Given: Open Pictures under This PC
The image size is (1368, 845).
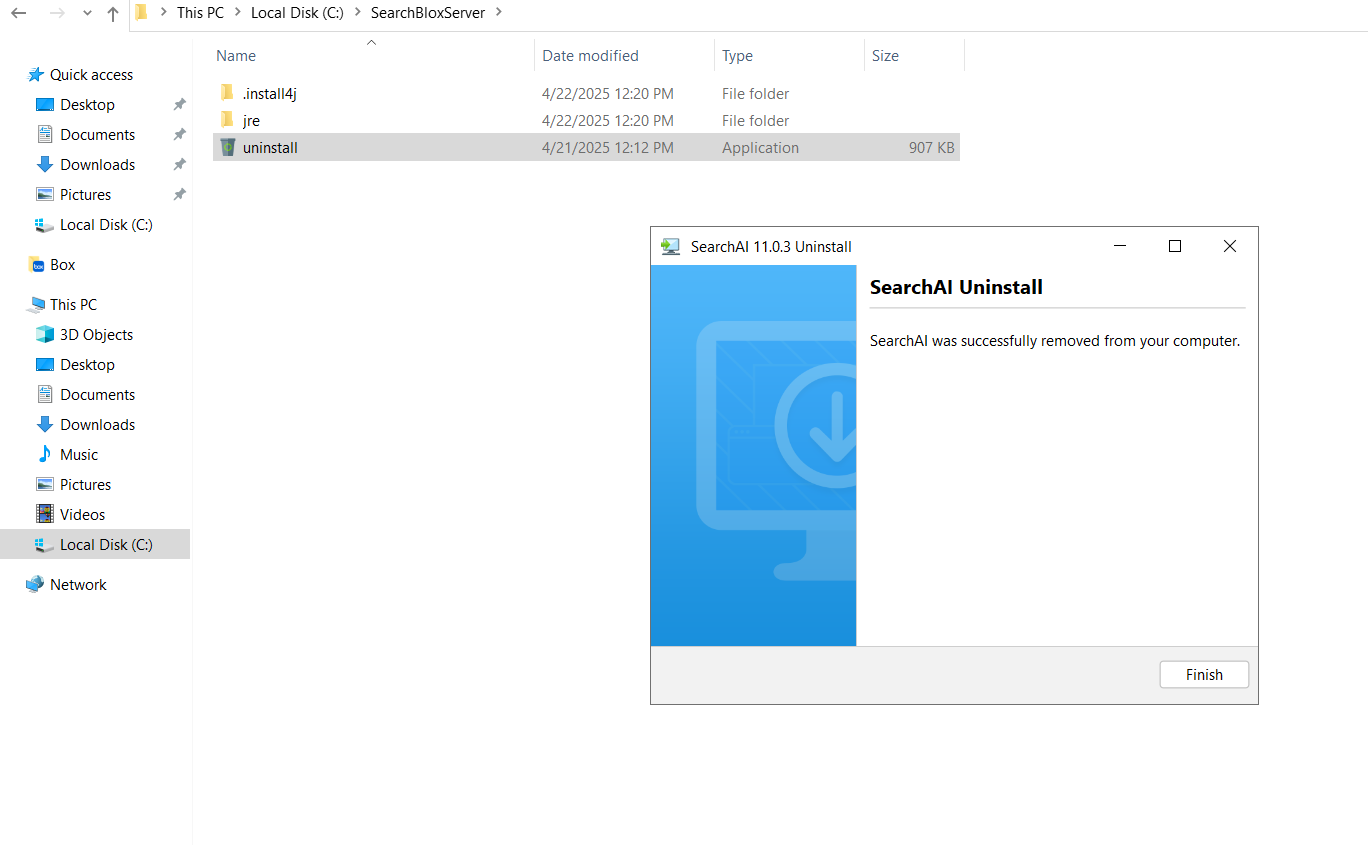Looking at the screenshot, I should pos(85,485).
